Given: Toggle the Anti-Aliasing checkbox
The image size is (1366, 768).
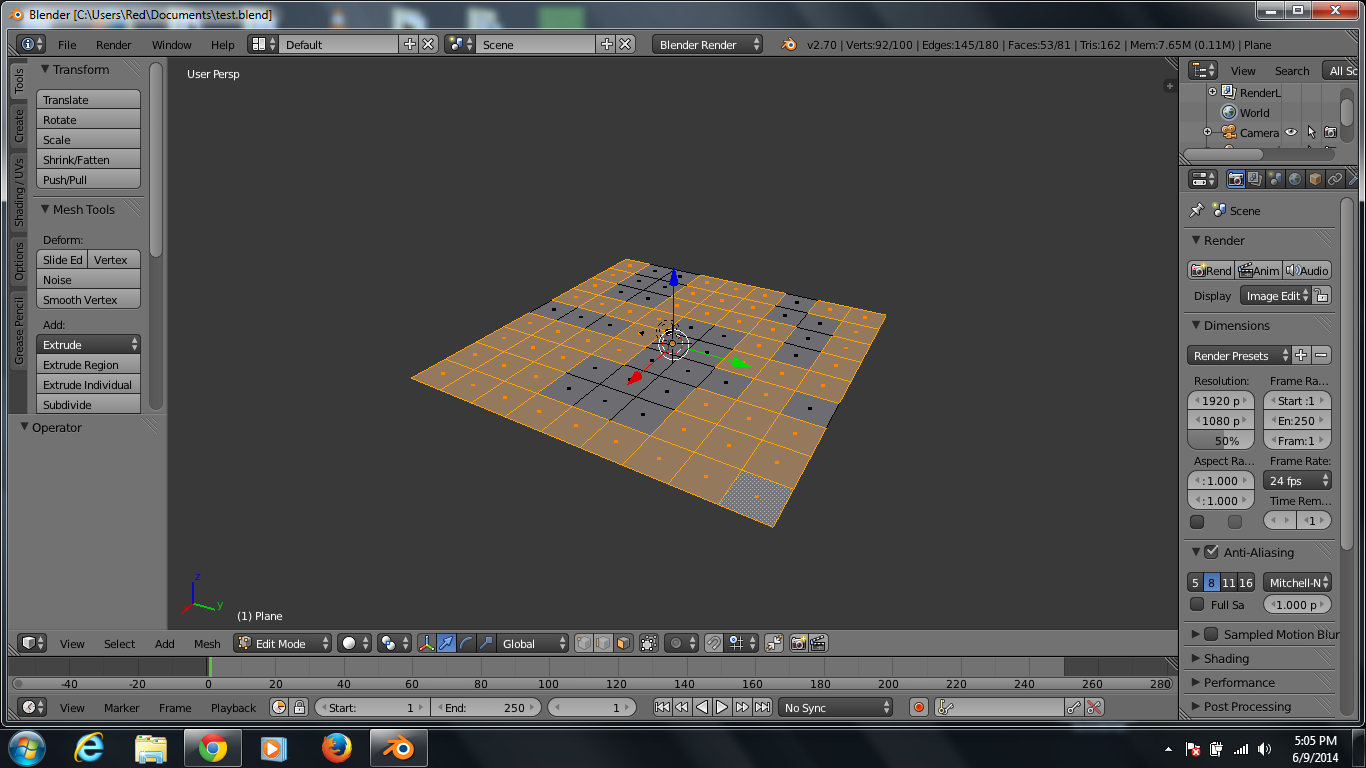Looking at the screenshot, I should 1211,552.
